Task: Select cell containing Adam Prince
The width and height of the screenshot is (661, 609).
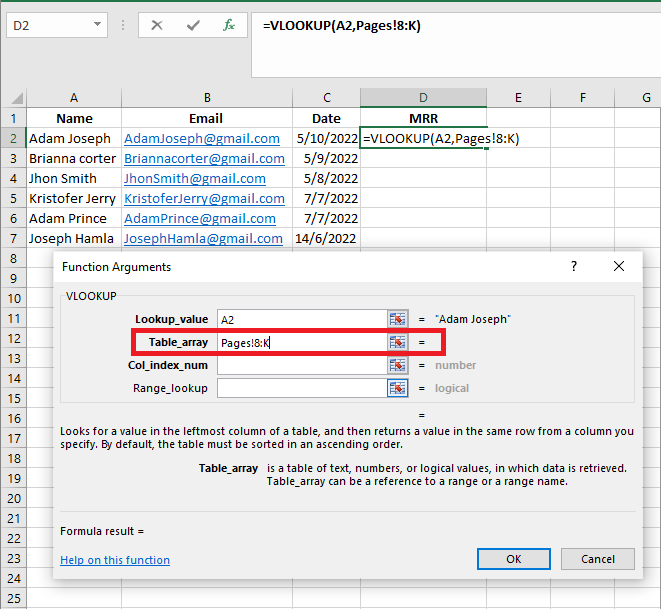Action: tap(74, 218)
